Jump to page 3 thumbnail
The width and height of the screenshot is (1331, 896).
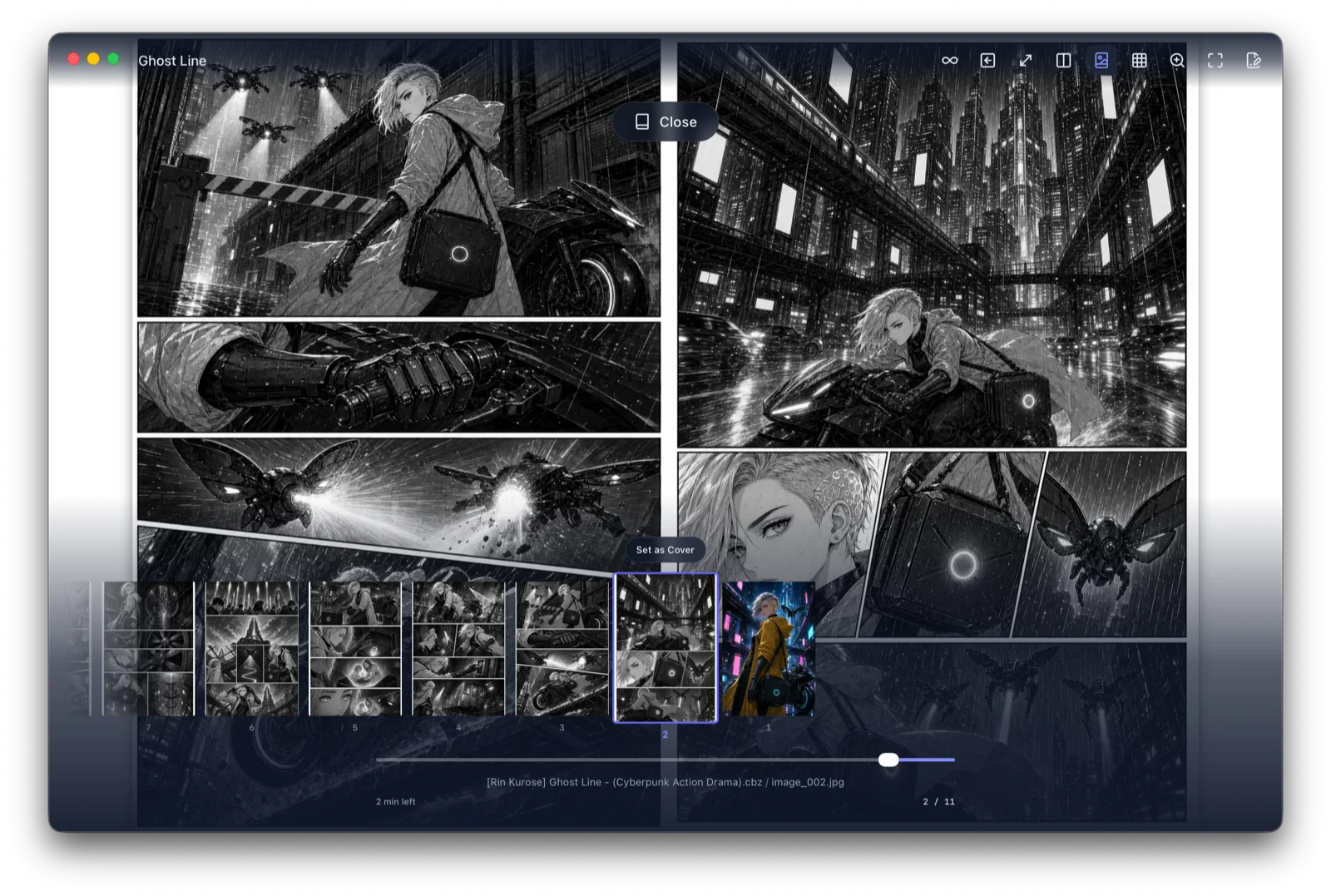point(562,649)
